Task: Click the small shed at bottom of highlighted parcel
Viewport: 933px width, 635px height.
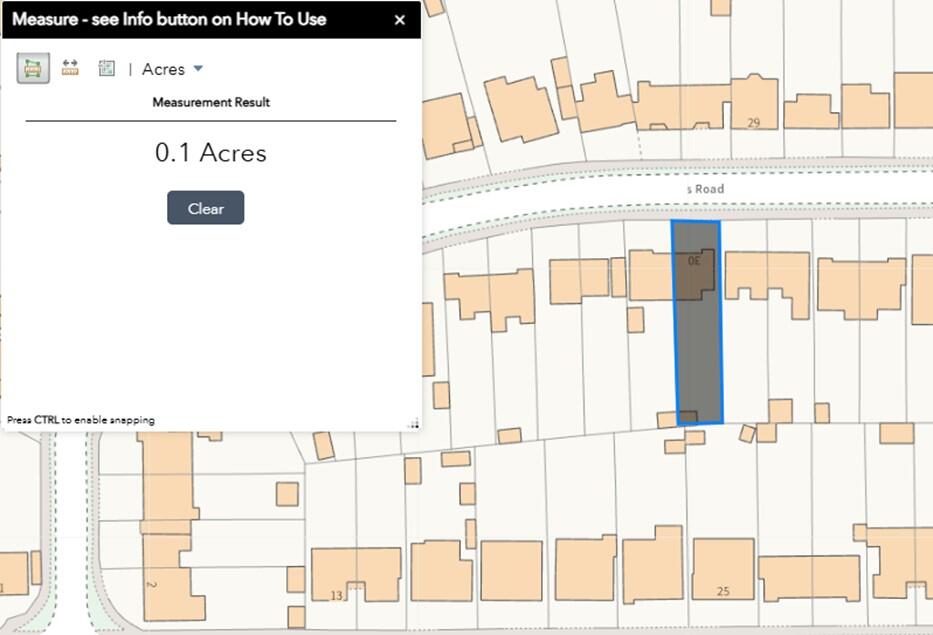Action: 688,417
